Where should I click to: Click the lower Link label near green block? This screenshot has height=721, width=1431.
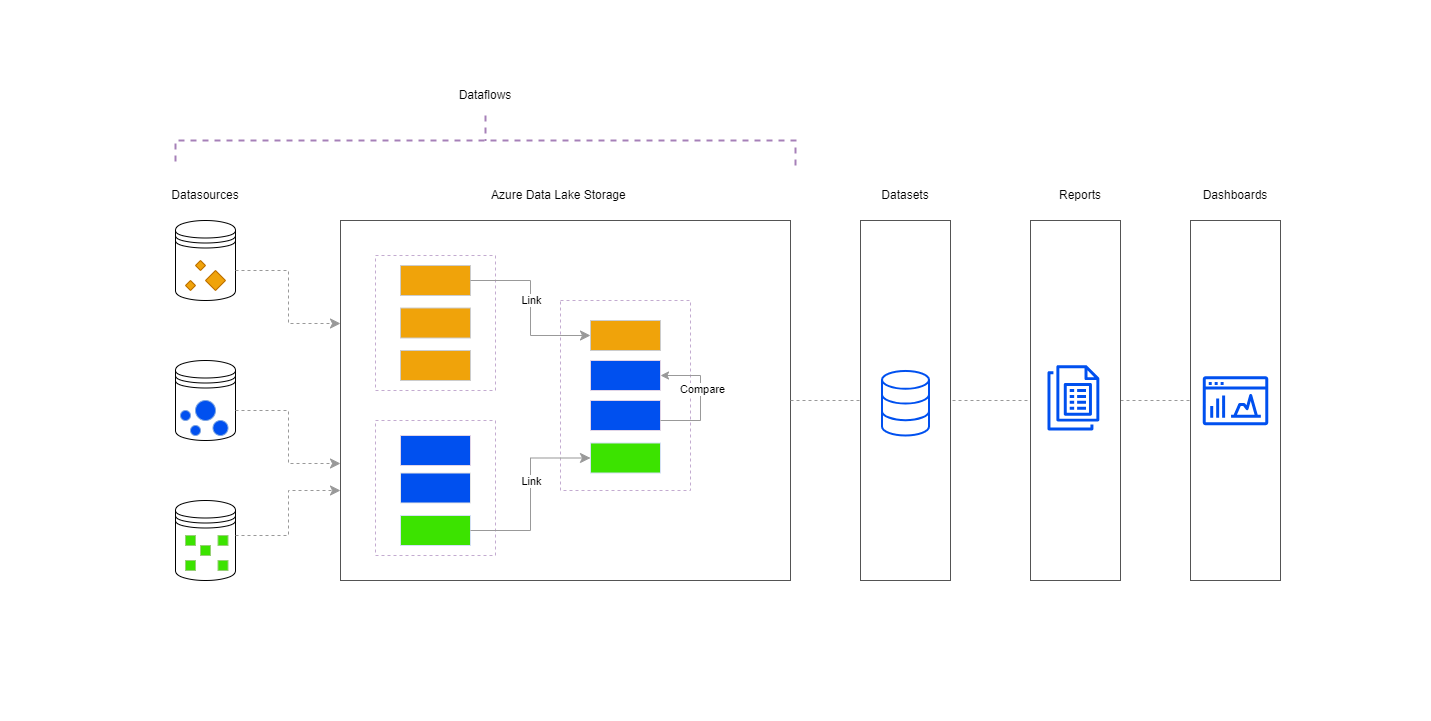point(531,481)
